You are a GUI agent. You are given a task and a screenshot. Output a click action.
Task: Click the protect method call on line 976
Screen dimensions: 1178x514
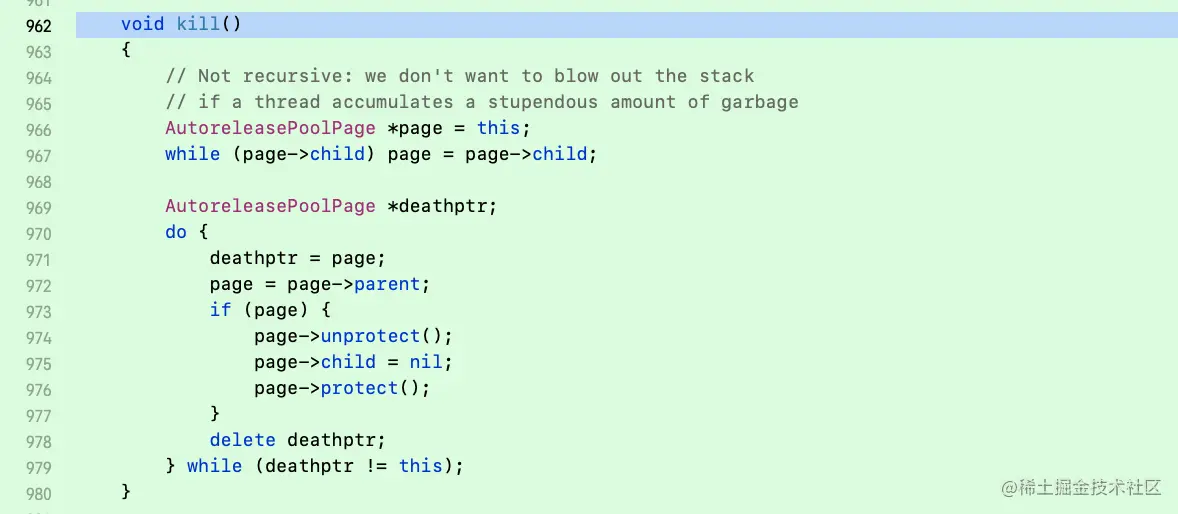point(359,388)
